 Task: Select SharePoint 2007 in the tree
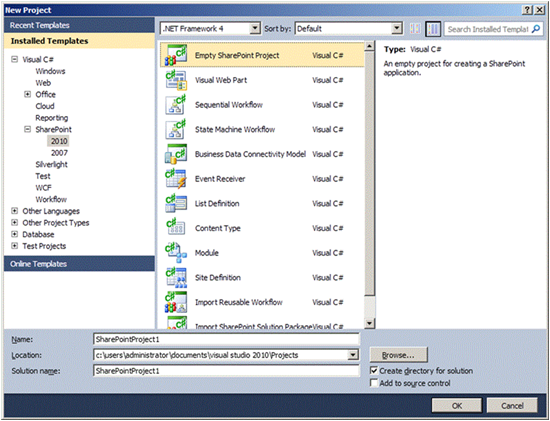click(x=59, y=153)
